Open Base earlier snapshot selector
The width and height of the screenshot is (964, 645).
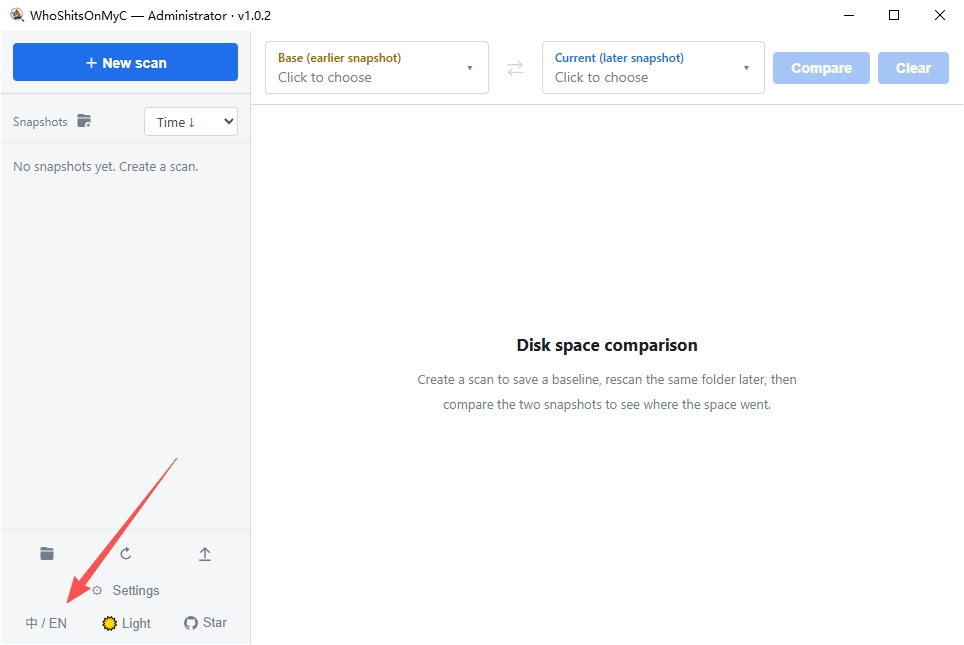tap(377, 68)
